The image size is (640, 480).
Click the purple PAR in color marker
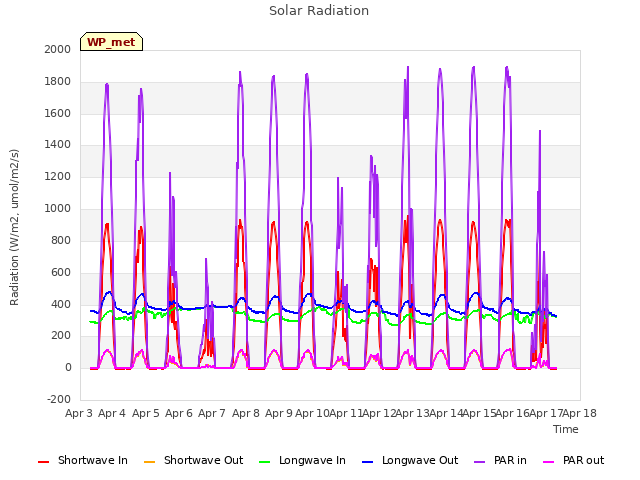coord(480,462)
